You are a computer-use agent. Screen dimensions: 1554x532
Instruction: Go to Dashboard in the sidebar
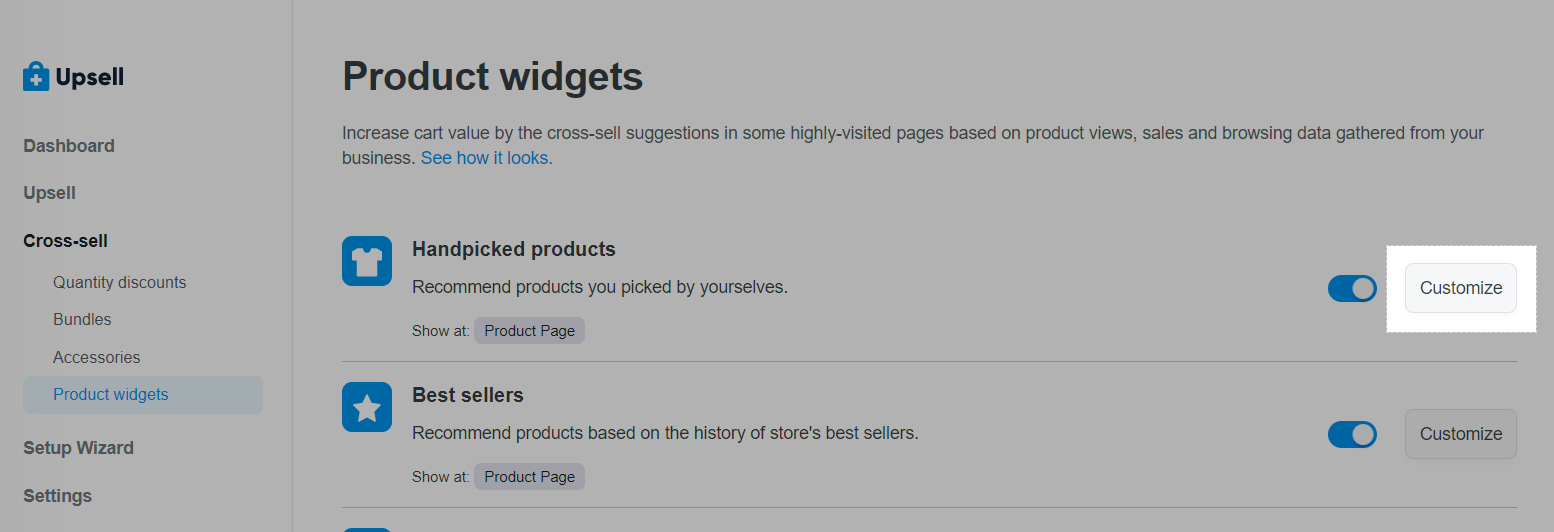(69, 146)
